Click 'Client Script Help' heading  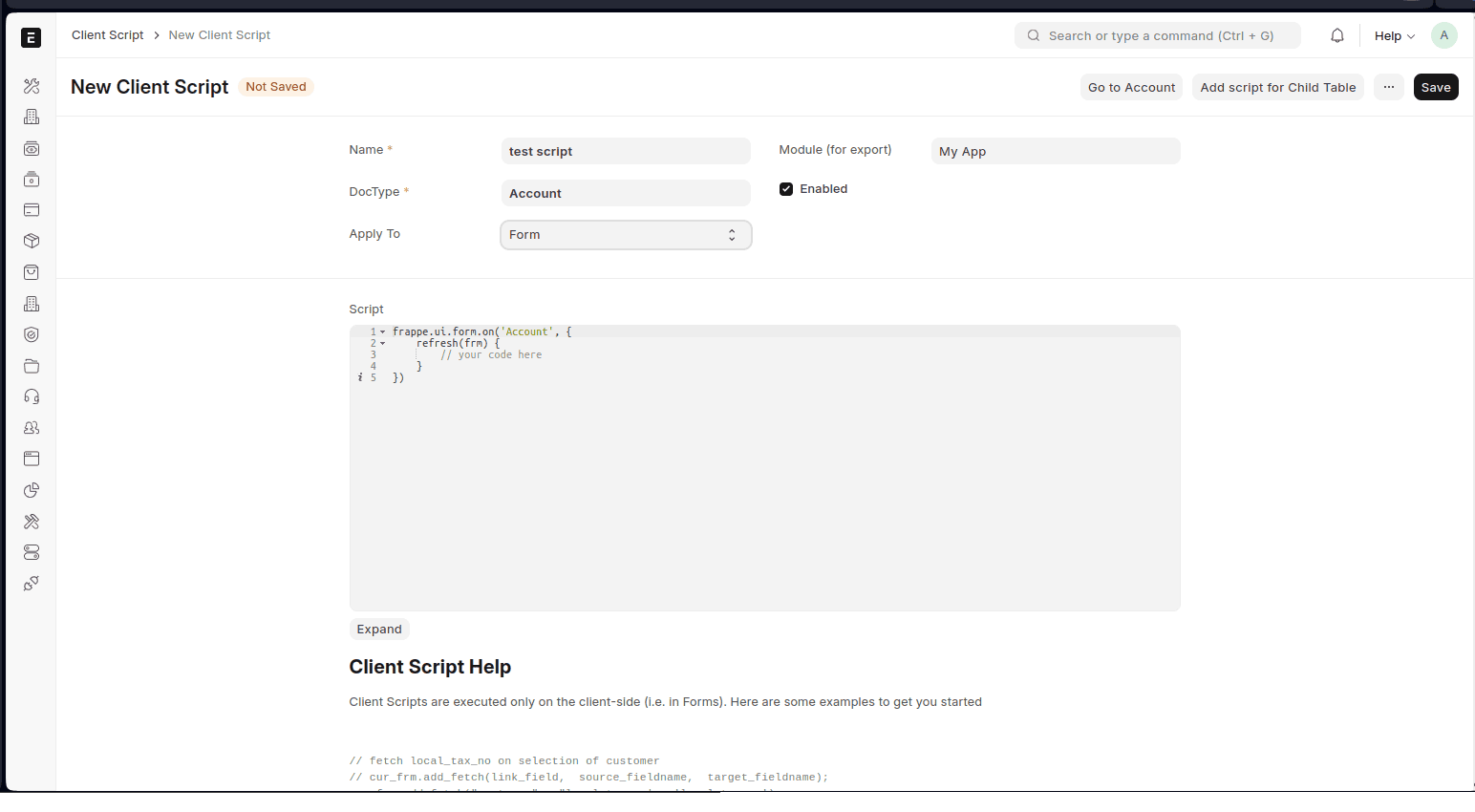[430, 667]
